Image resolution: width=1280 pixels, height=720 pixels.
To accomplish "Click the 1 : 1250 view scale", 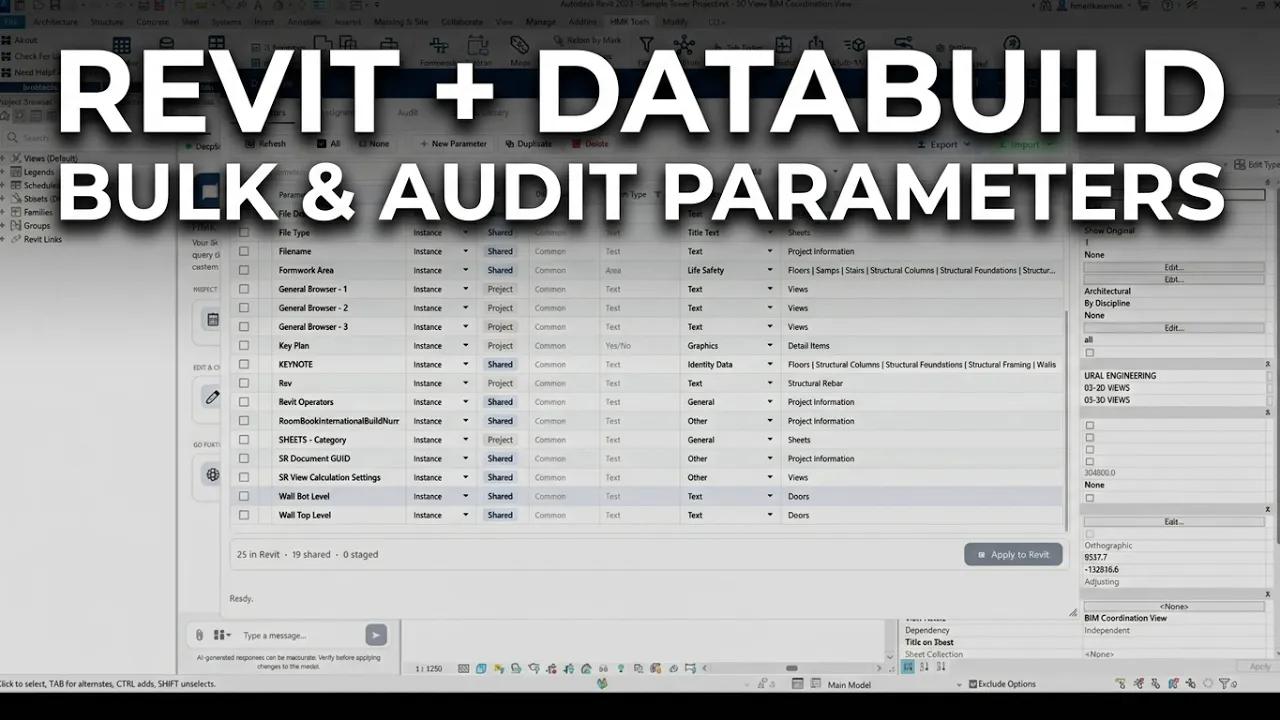I will 428,668.
